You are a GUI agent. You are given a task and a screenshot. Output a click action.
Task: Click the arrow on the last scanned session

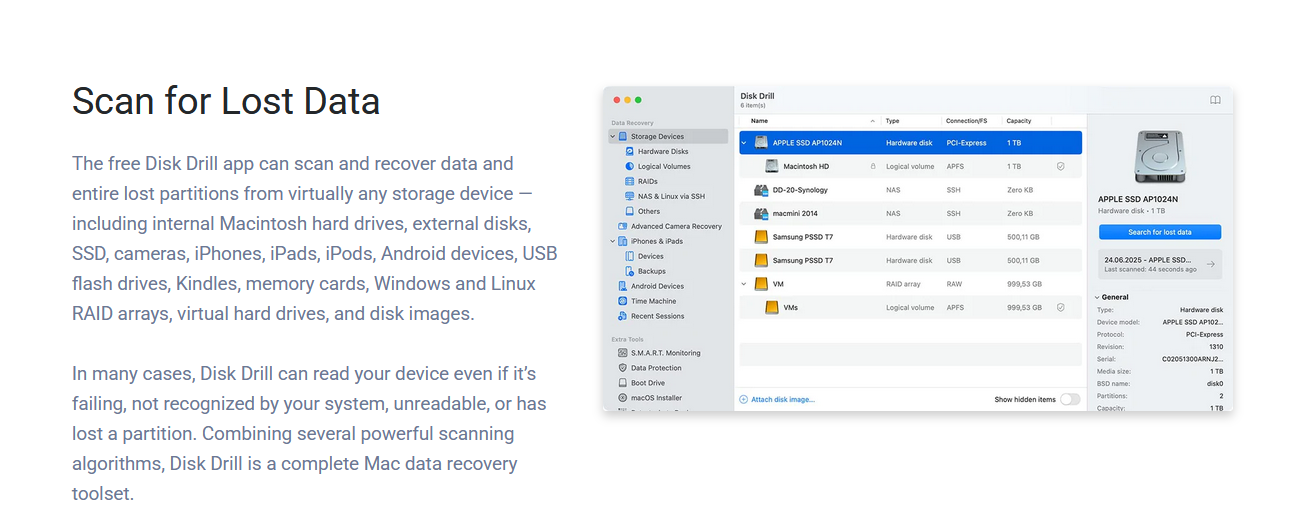(1210, 264)
